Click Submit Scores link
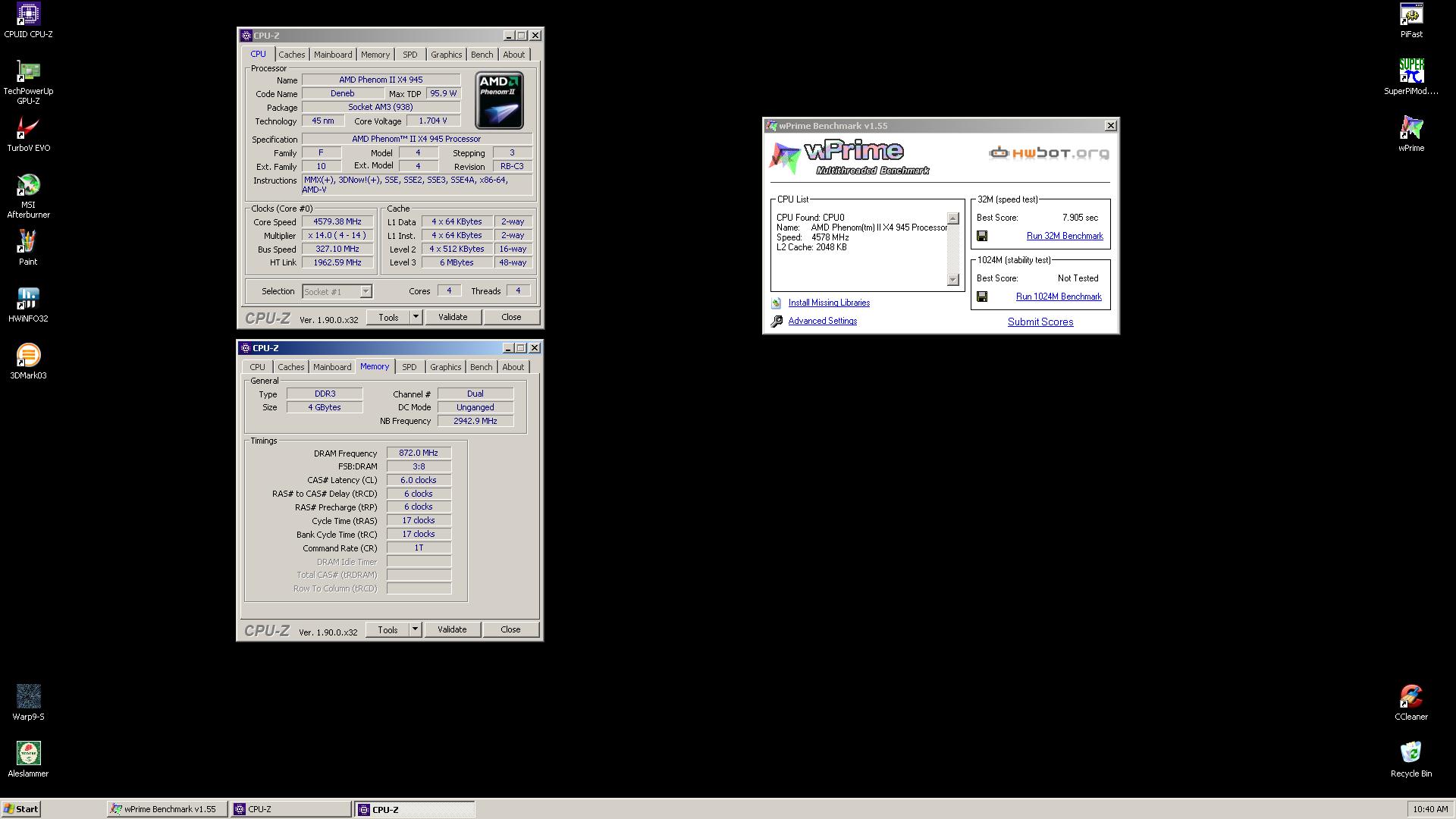 click(x=1040, y=322)
